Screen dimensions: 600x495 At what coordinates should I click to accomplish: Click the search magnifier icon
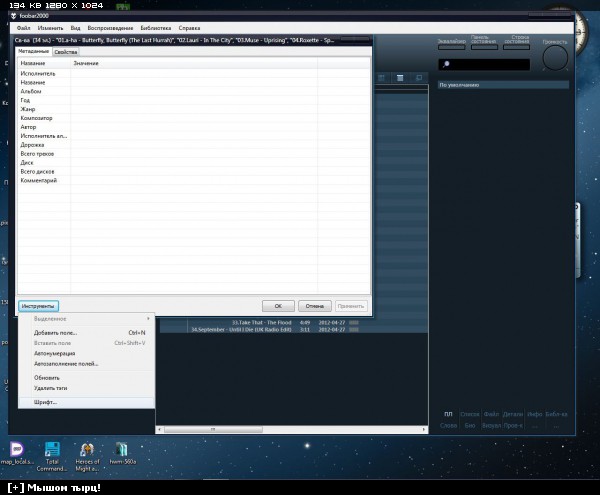[x=446, y=64]
